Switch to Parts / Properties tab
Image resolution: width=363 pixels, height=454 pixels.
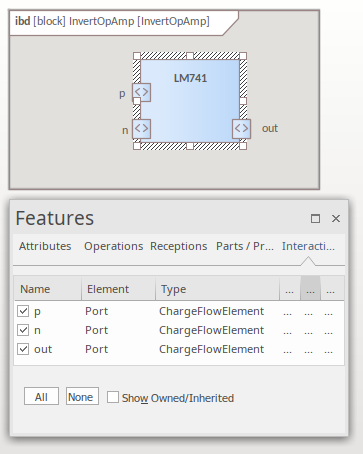point(245,246)
